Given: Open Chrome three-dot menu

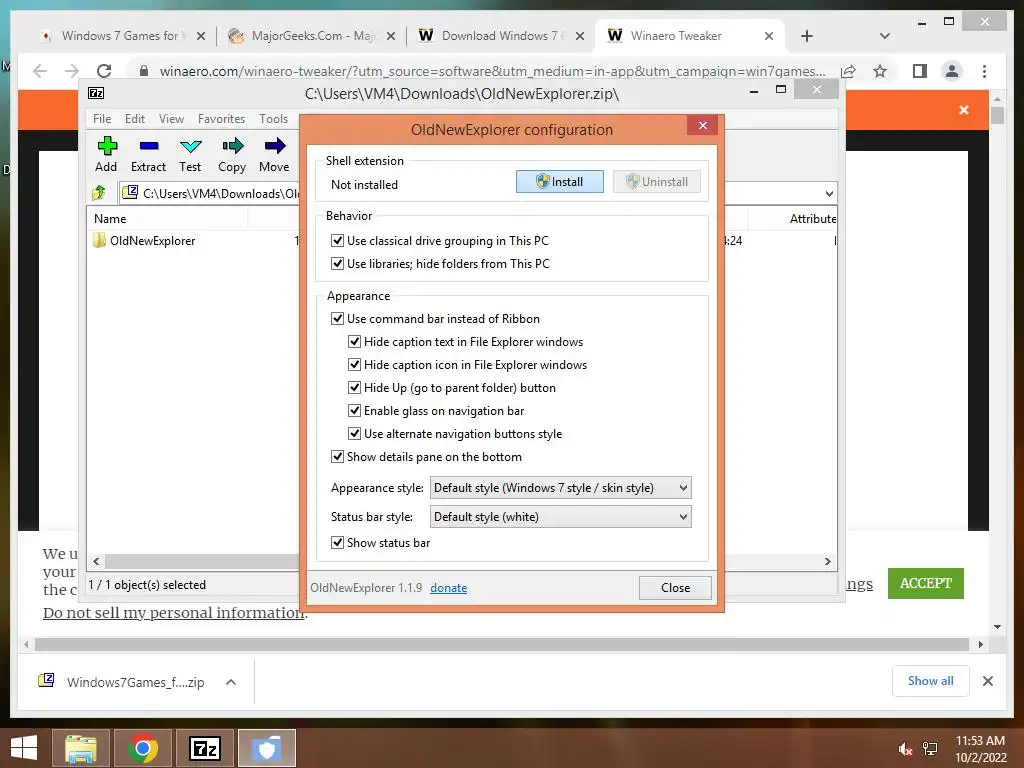Looking at the screenshot, I should (x=984, y=71).
